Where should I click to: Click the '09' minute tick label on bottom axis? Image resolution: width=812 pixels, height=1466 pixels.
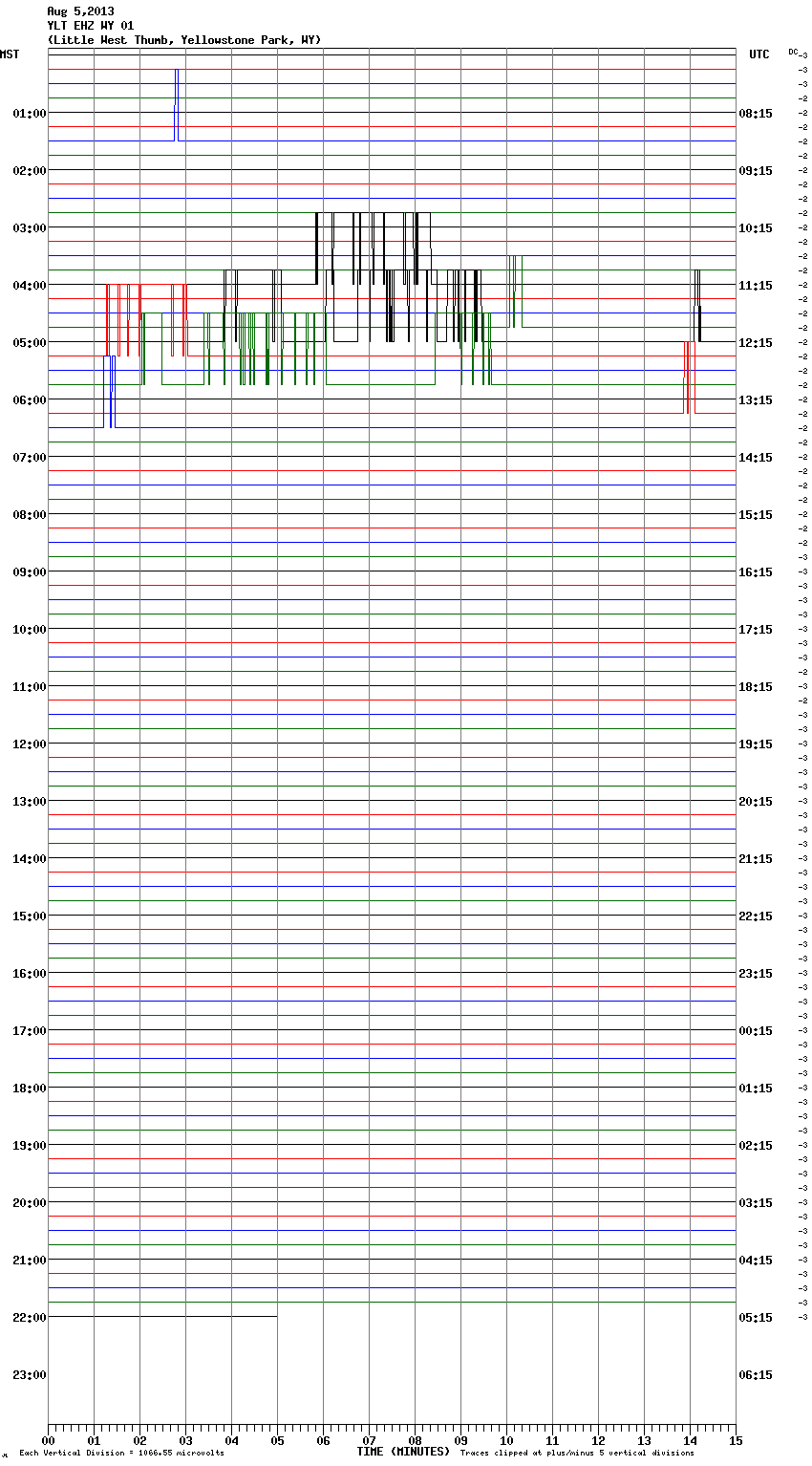(x=460, y=1440)
